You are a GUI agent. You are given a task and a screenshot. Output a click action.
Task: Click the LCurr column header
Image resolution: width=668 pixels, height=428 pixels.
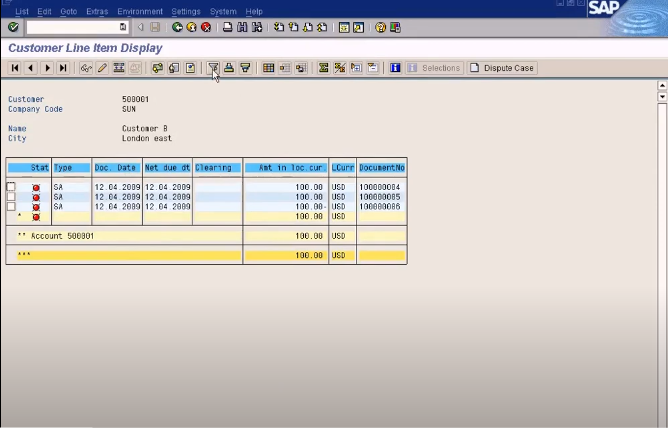(x=343, y=168)
